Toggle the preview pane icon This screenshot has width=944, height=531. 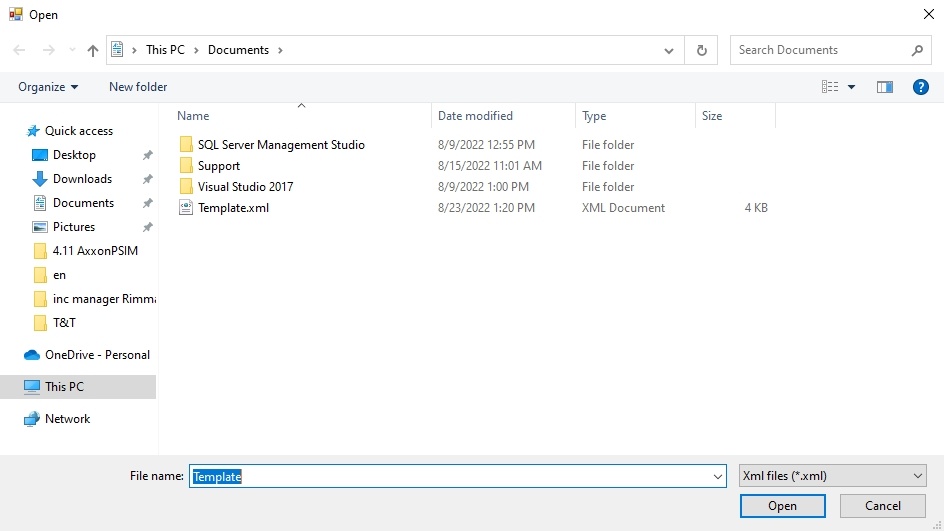coord(884,87)
